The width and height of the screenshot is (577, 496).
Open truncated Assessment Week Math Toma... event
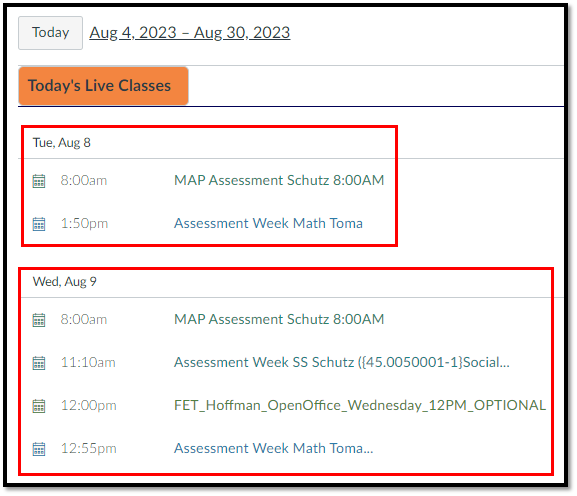tap(273, 449)
